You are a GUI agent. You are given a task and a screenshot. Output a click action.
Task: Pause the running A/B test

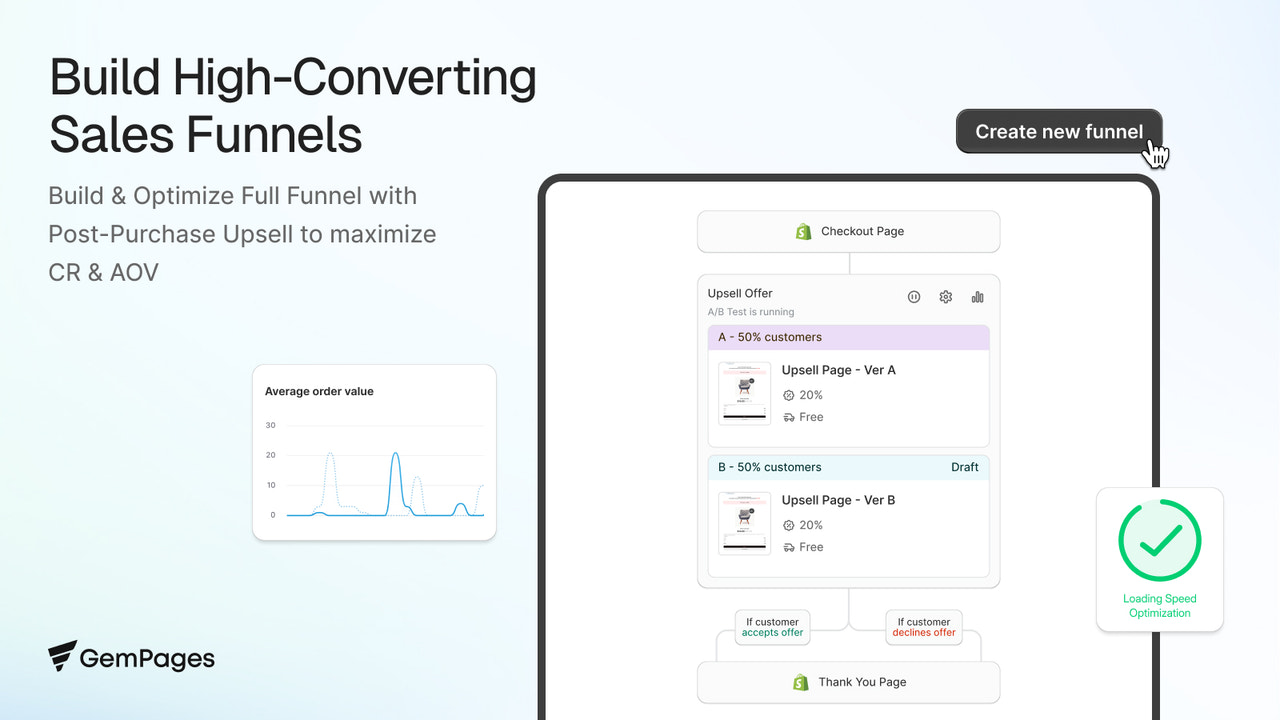click(x=913, y=296)
